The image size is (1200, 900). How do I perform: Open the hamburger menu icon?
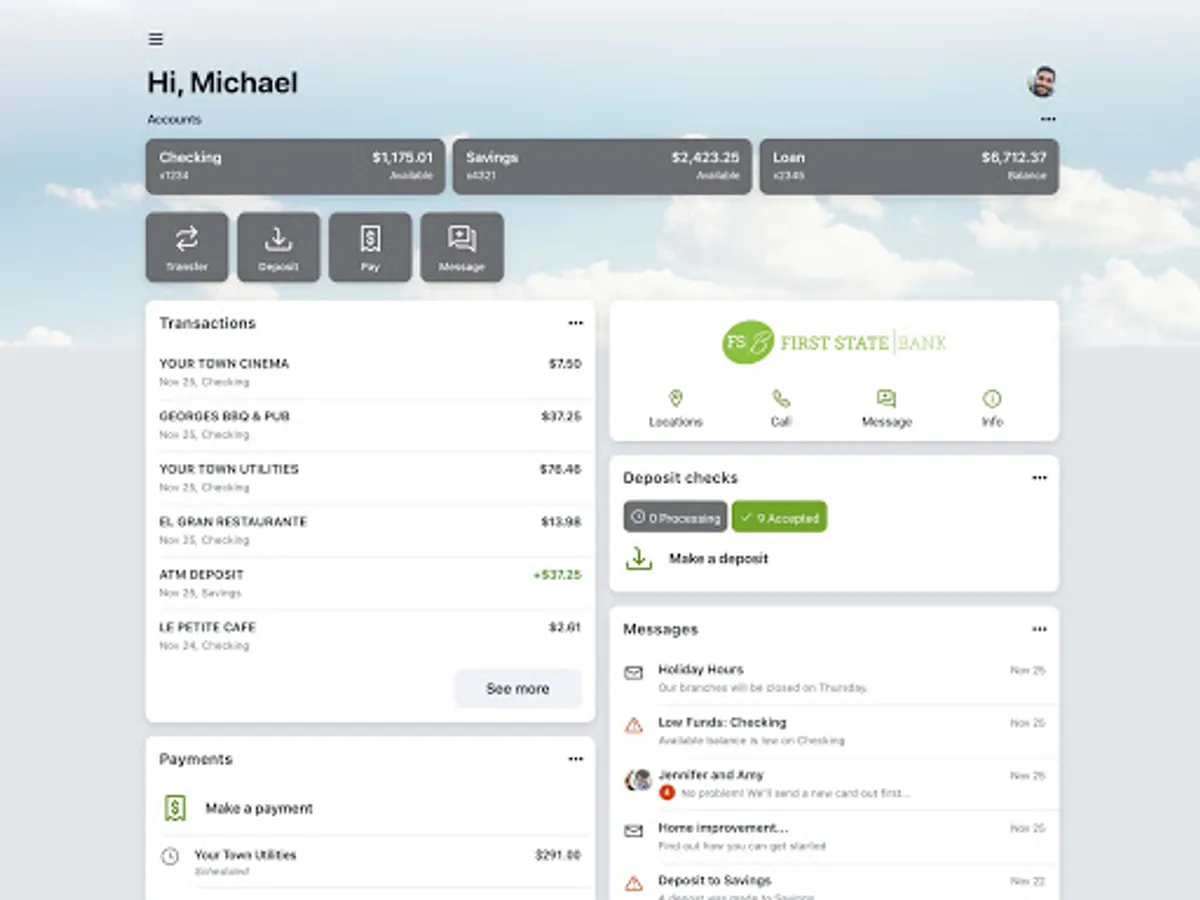(156, 39)
